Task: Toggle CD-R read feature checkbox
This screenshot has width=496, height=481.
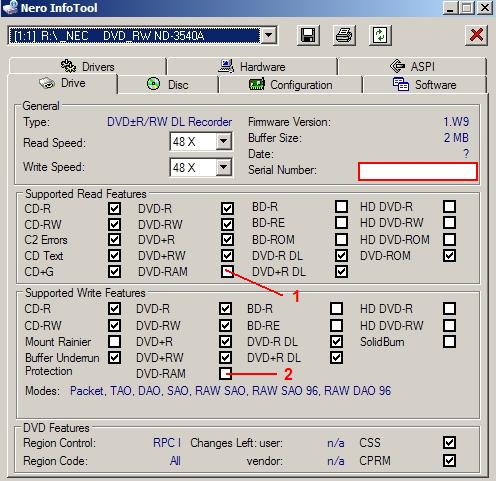Action: point(114,208)
